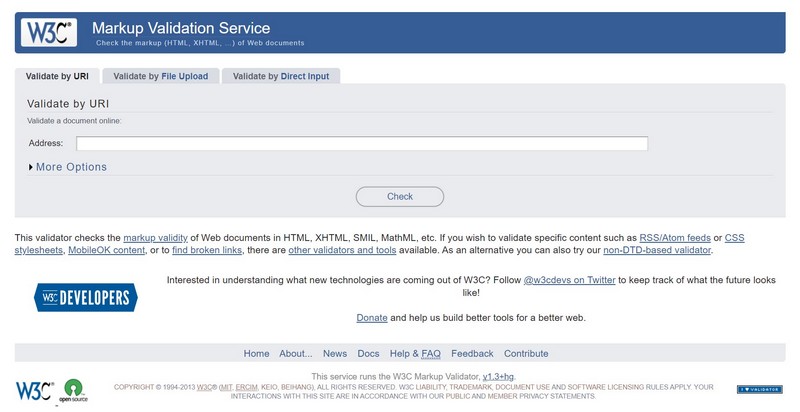Click the LIABILITY link in the copyright notice
Screen dimensions: 800x412
[x=431, y=388]
